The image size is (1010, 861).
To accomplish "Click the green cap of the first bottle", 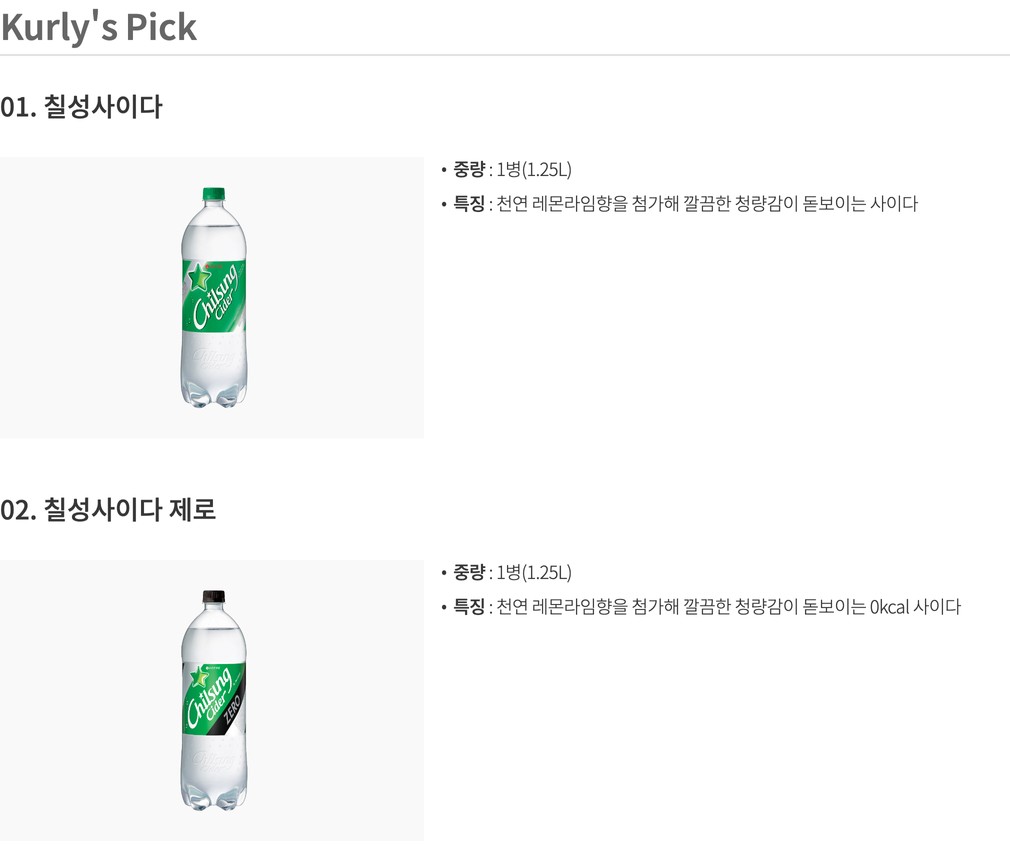I will (x=213, y=194).
